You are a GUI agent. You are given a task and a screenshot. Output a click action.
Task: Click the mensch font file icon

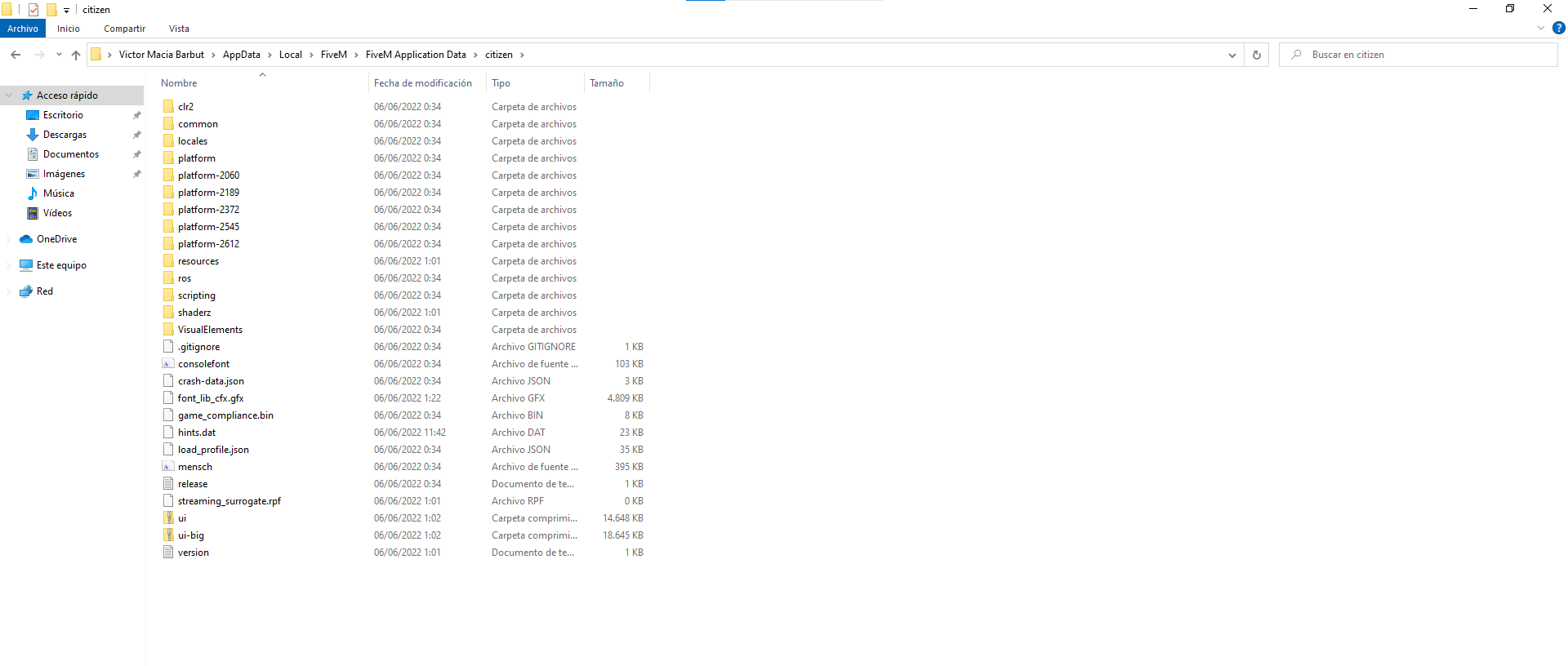point(168,467)
